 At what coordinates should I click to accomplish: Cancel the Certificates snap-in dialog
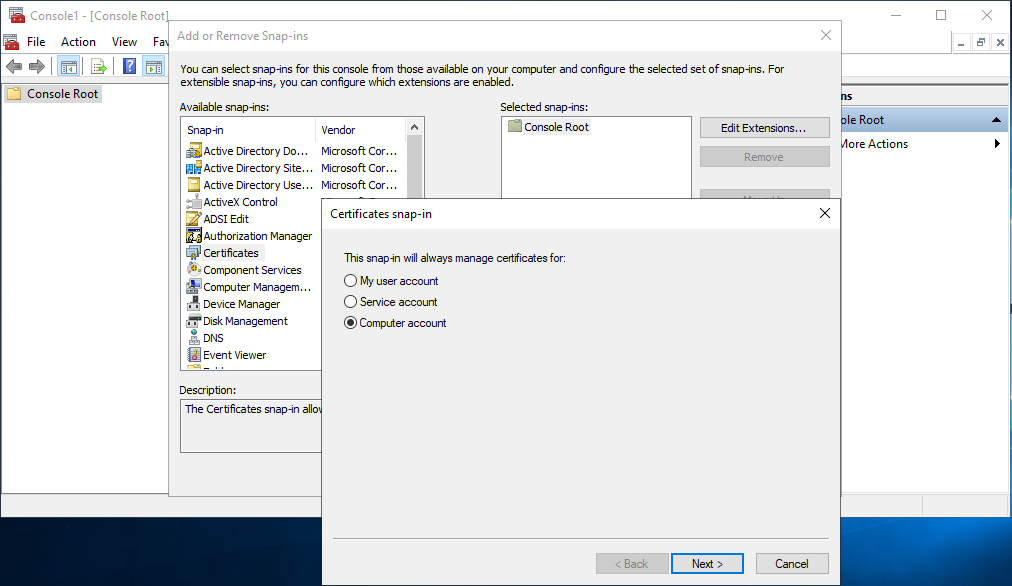tap(792, 563)
